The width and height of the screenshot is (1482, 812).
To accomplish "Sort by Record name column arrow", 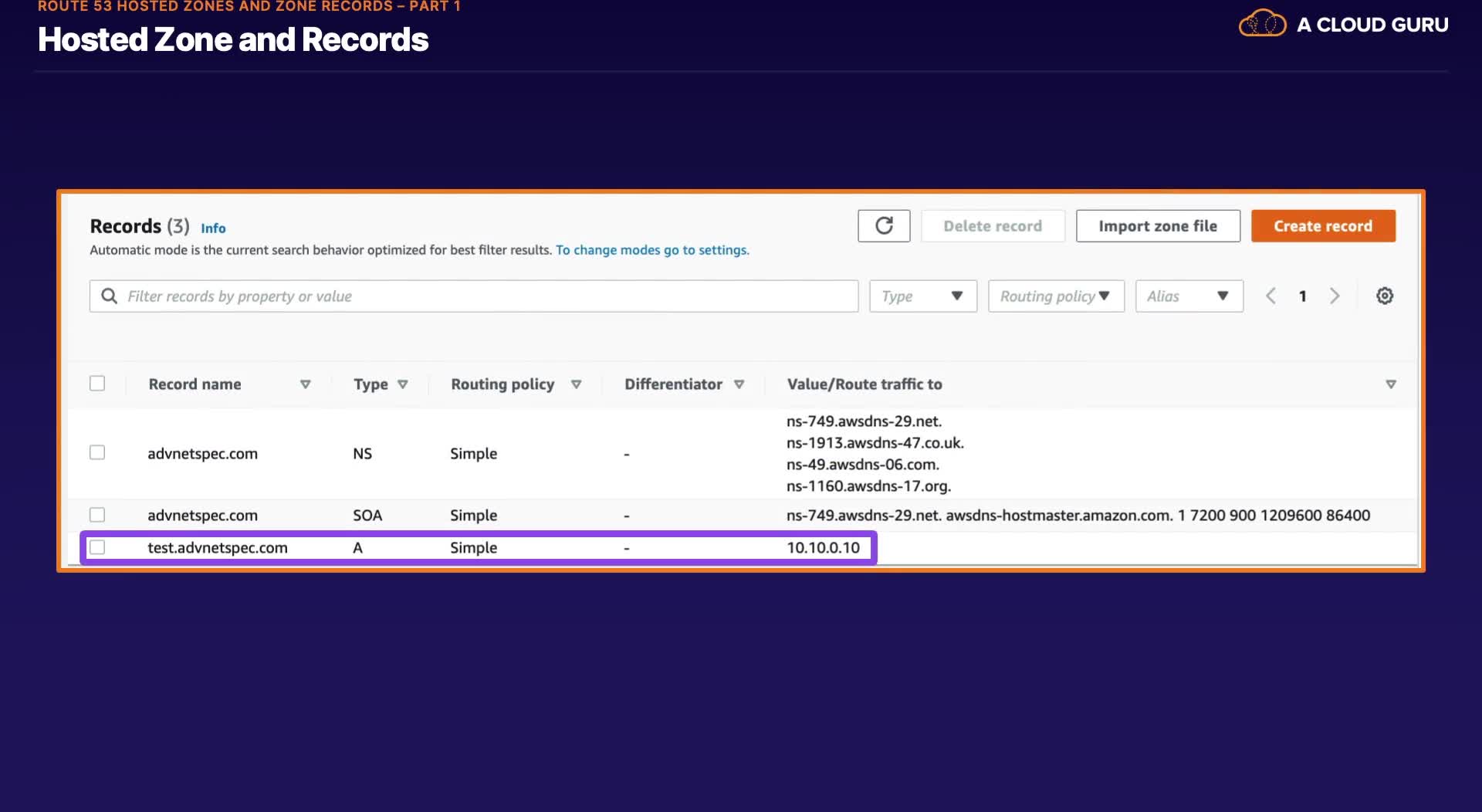I will tap(306, 384).
